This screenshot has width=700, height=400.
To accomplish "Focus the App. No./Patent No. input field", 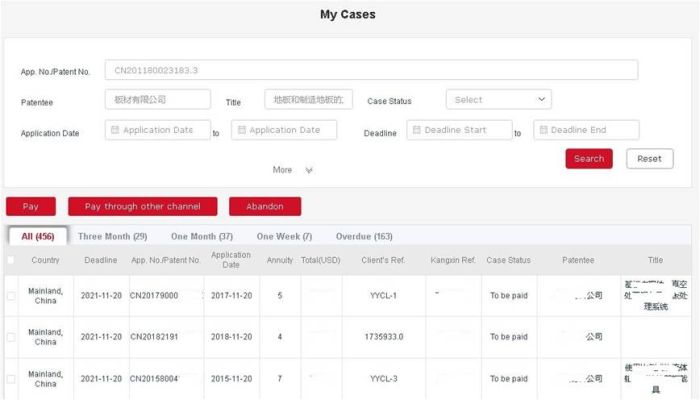I will tap(370, 70).
